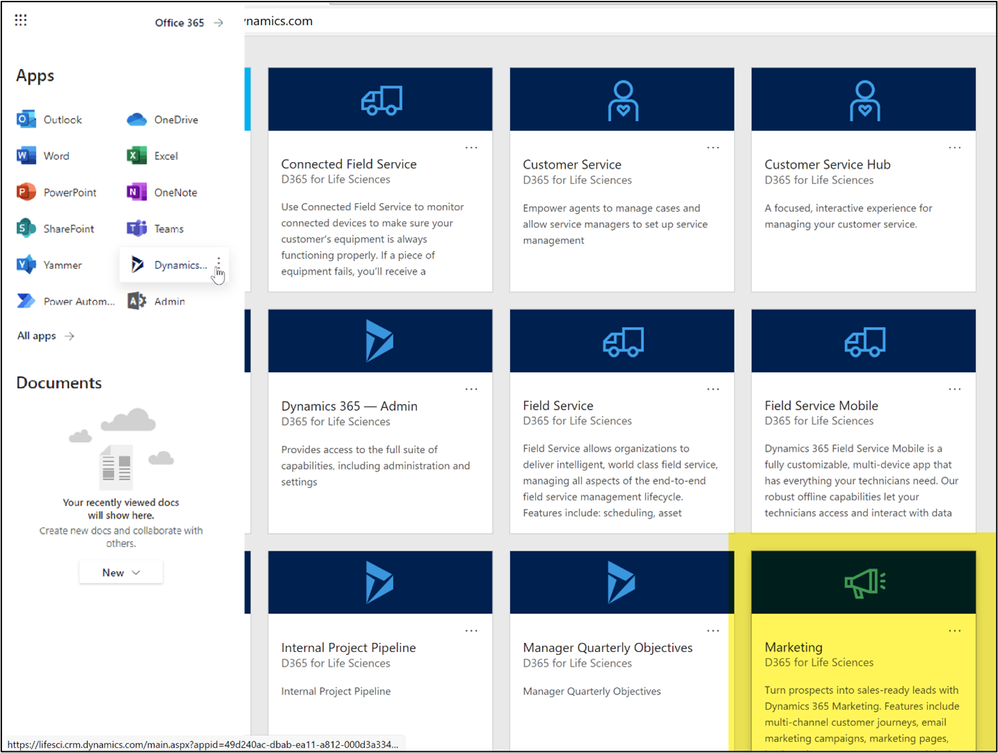This screenshot has height=753, width=998.
Task: Click the browser address bar URL
Action: (x=279, y=21)
